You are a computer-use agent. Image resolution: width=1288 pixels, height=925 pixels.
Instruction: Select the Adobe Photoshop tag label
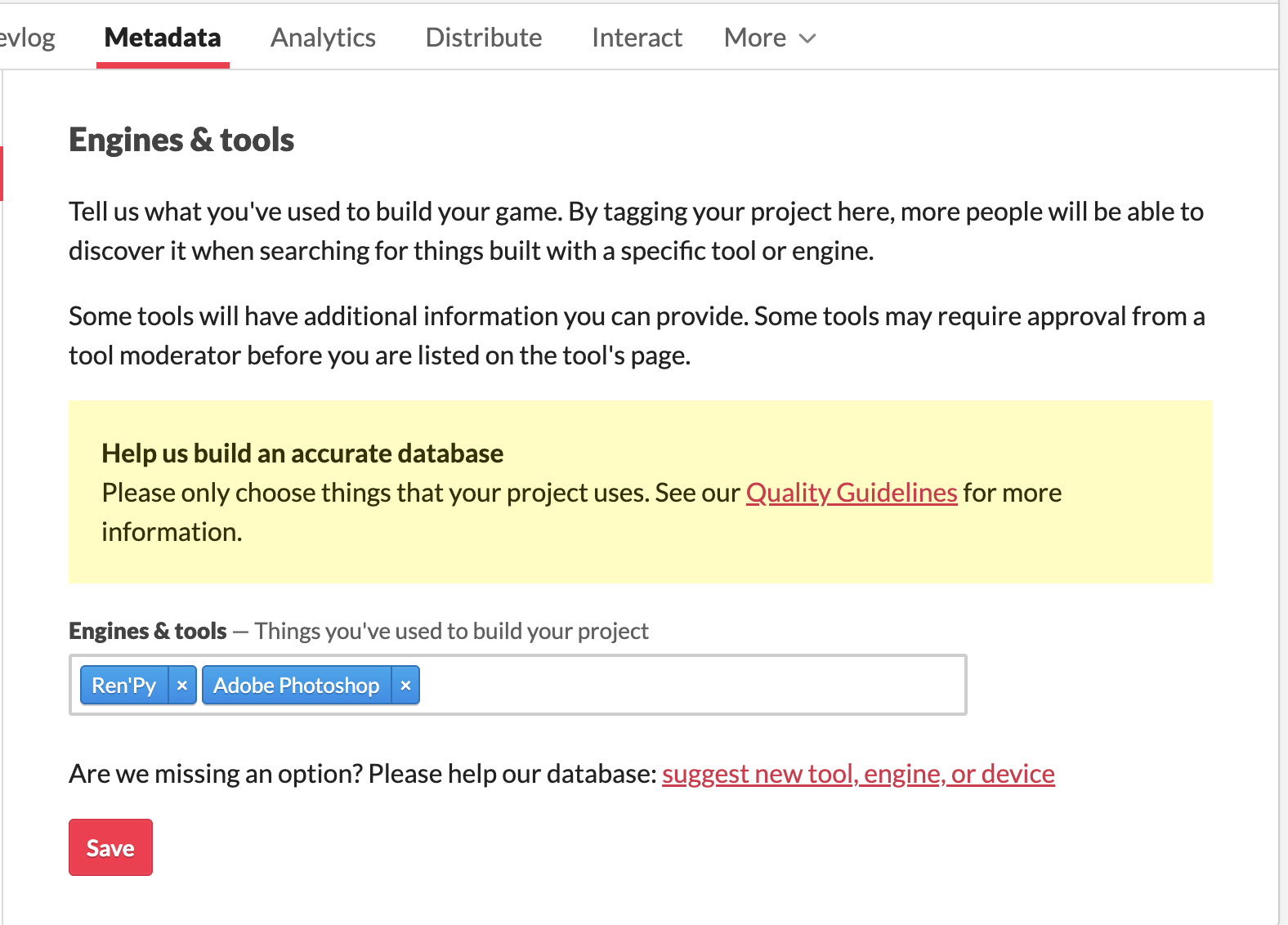(x=296, y=686)
